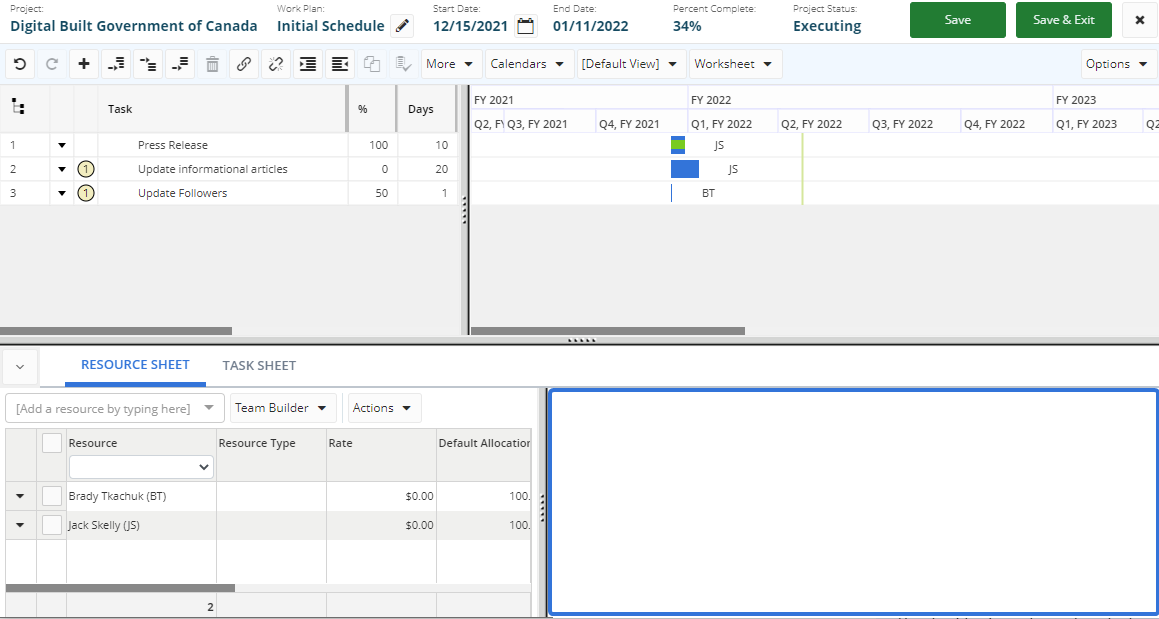Open the Calendars dropdown

coord(530,64)
